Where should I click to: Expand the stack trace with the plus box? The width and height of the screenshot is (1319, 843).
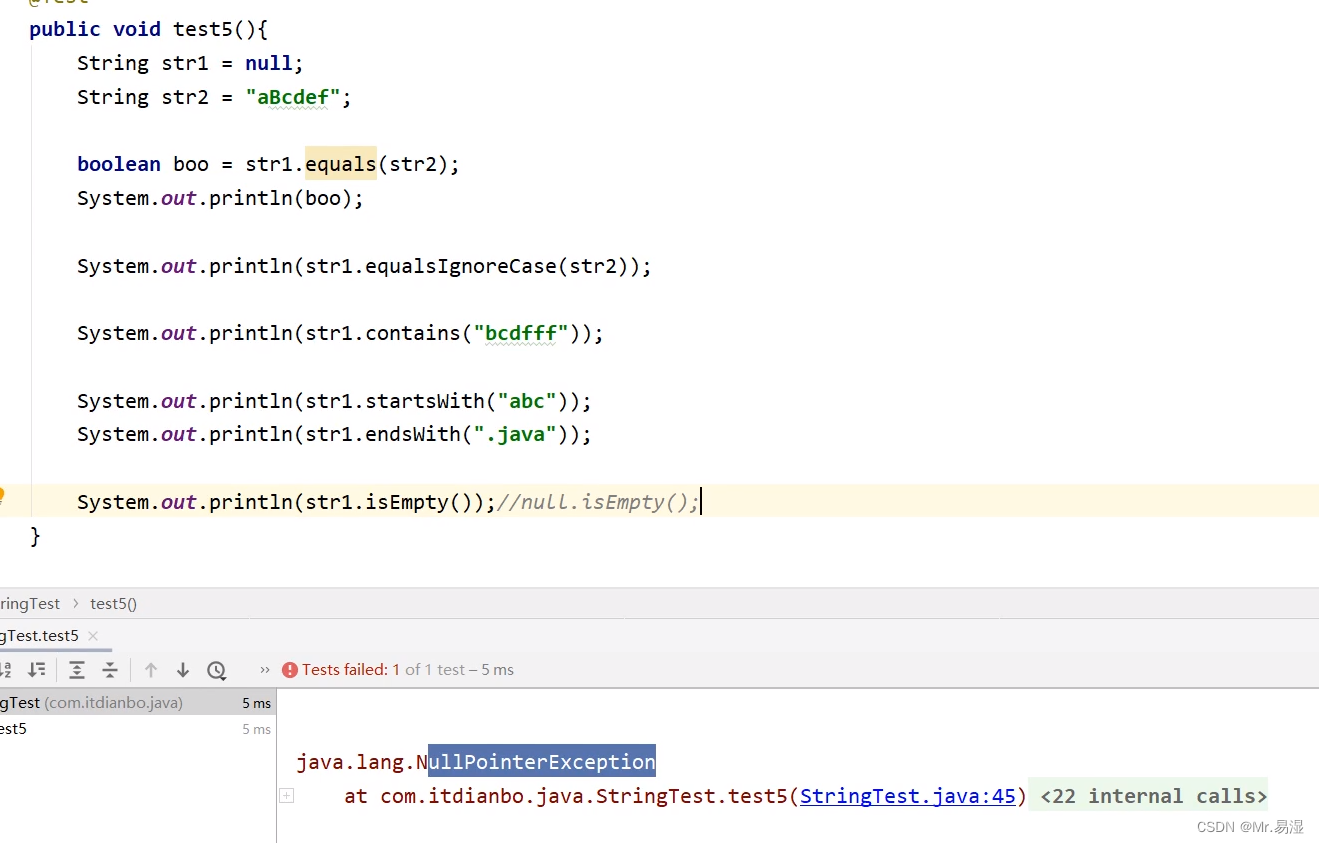[x=287, y=795]
